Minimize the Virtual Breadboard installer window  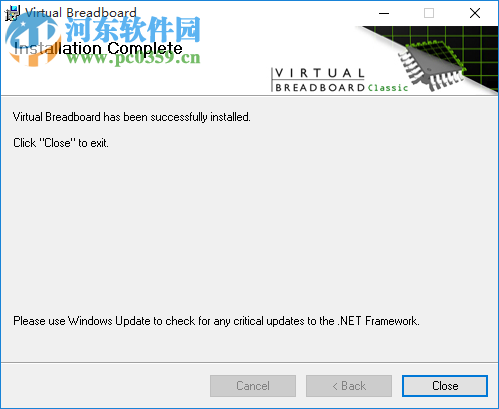click(x=384, y=13)
